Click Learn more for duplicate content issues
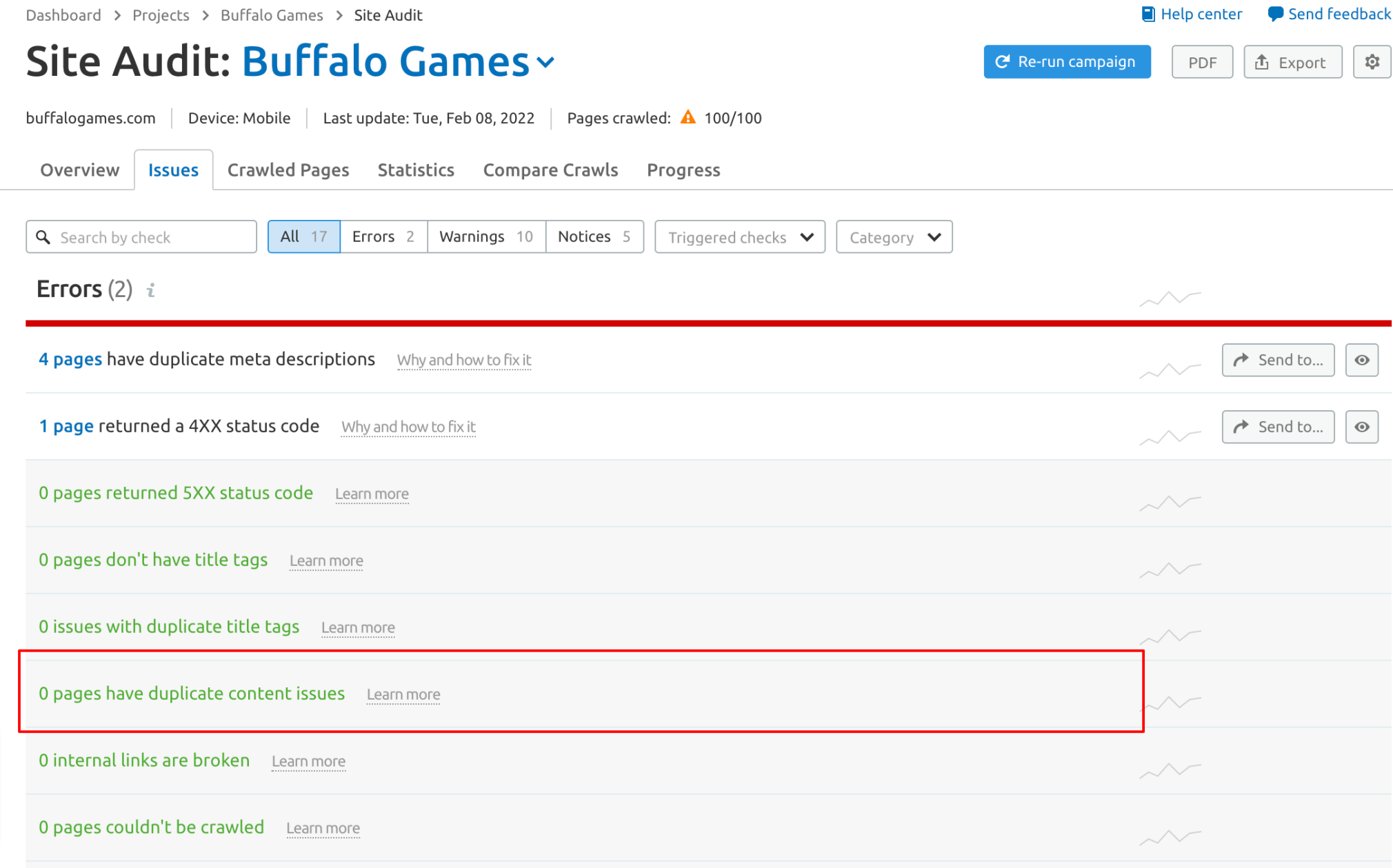 [x=403, y=693]
